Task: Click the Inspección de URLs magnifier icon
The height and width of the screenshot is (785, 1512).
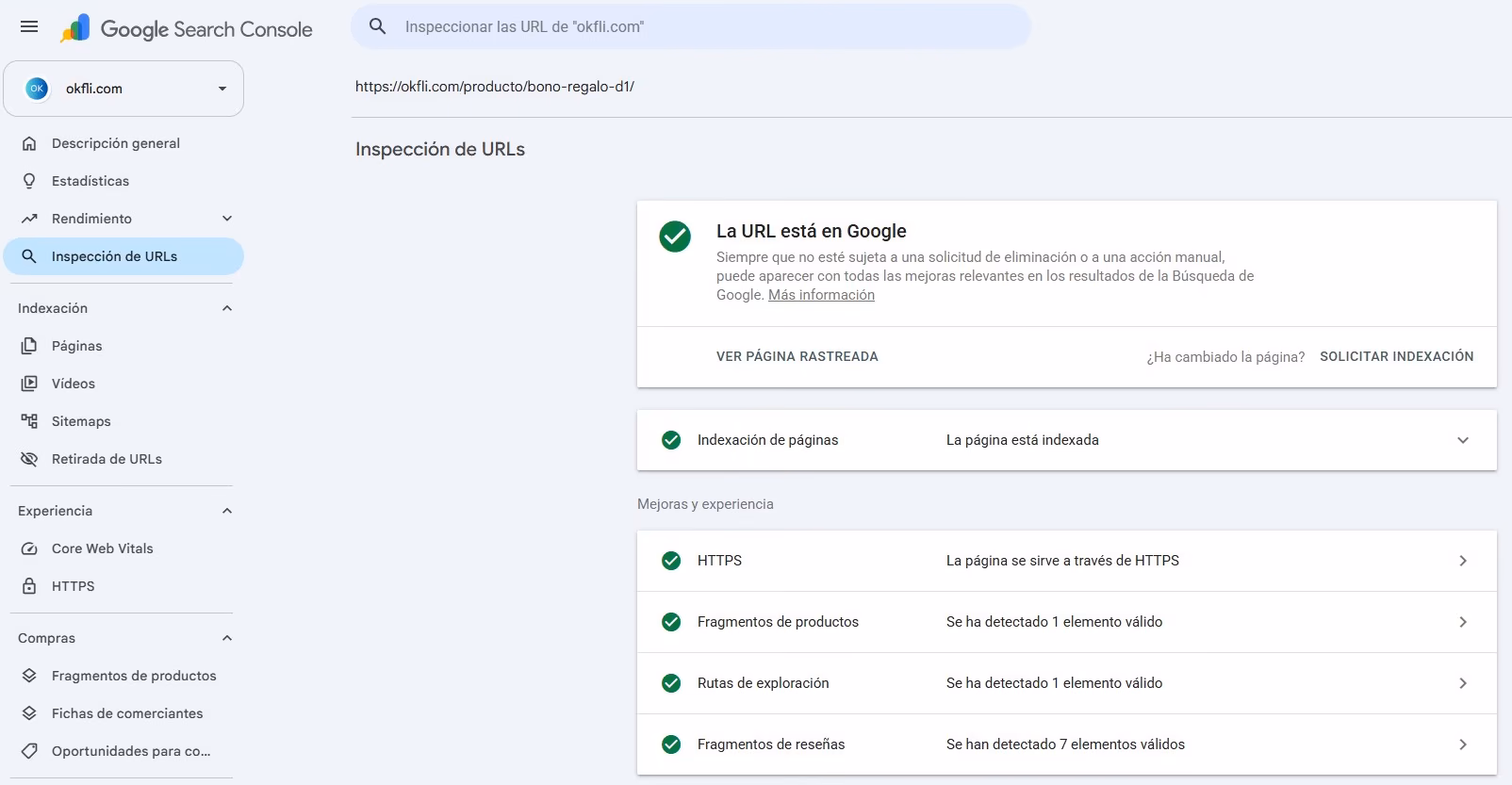Action: [29, 256]
